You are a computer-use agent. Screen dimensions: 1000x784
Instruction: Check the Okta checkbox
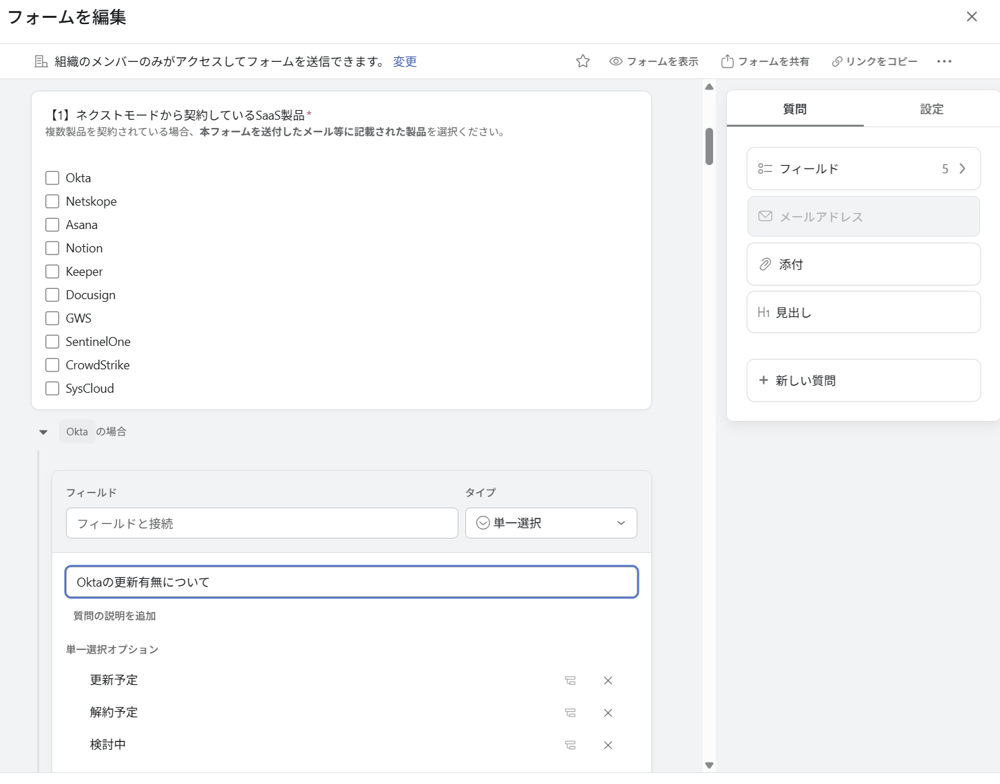click(x=51, y=177)
